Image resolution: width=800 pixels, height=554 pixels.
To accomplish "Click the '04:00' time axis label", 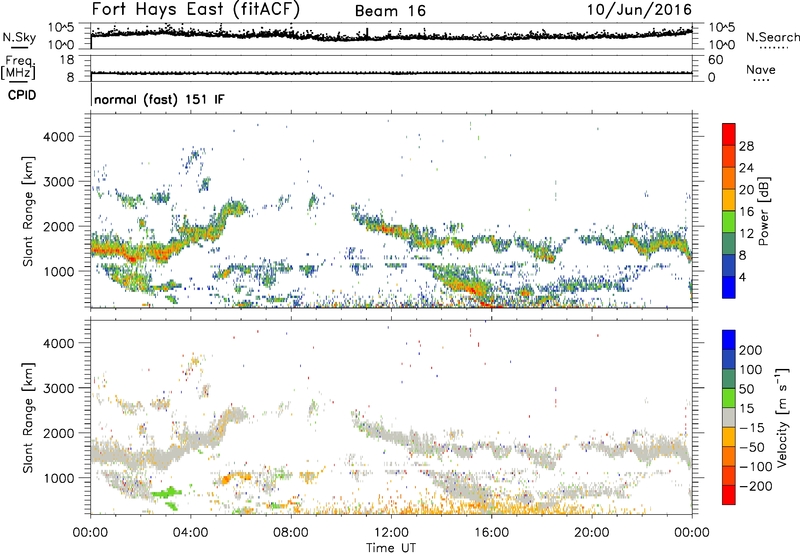I will [x=191, y=533].
